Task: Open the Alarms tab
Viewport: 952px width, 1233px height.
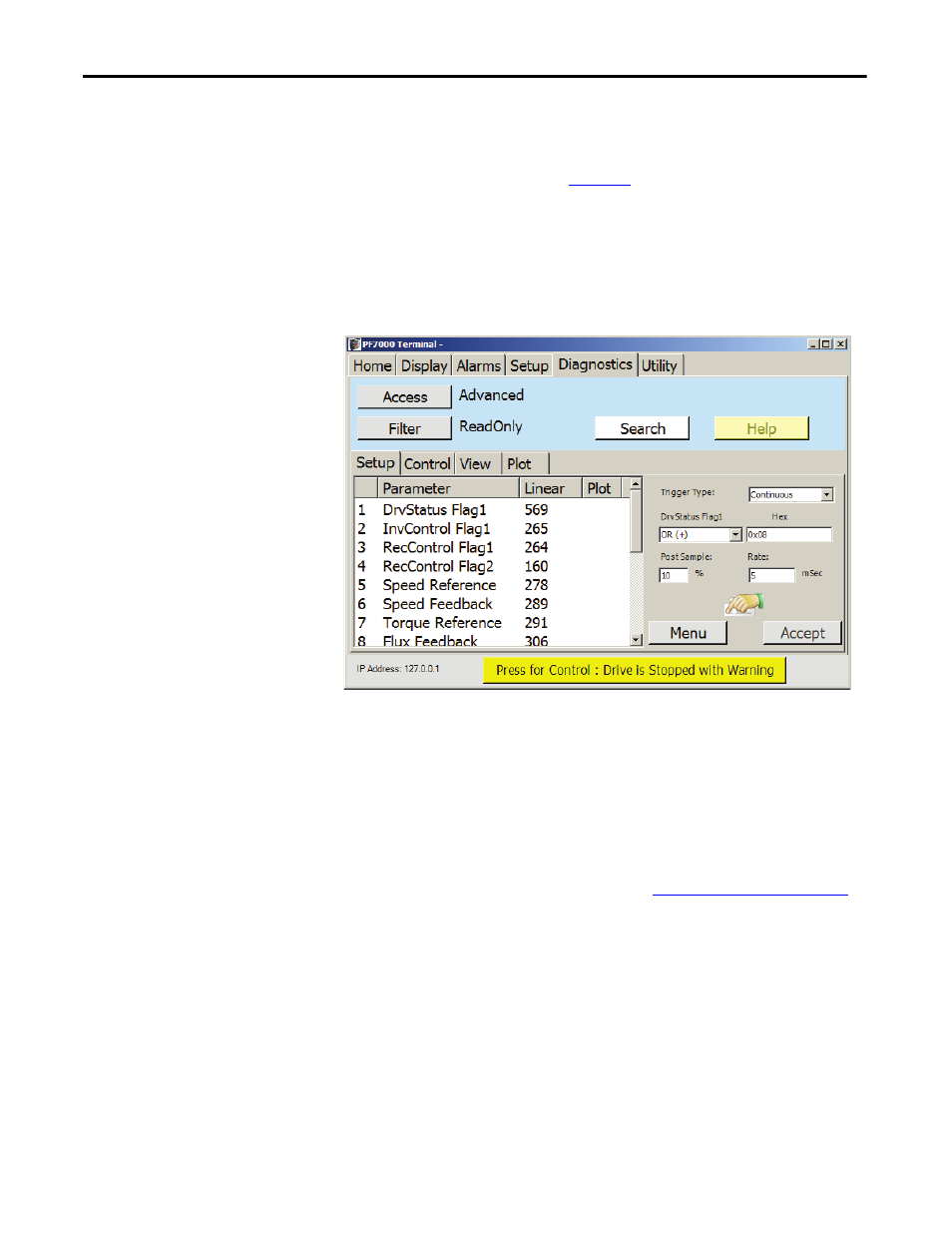Action: coord(479,366)
